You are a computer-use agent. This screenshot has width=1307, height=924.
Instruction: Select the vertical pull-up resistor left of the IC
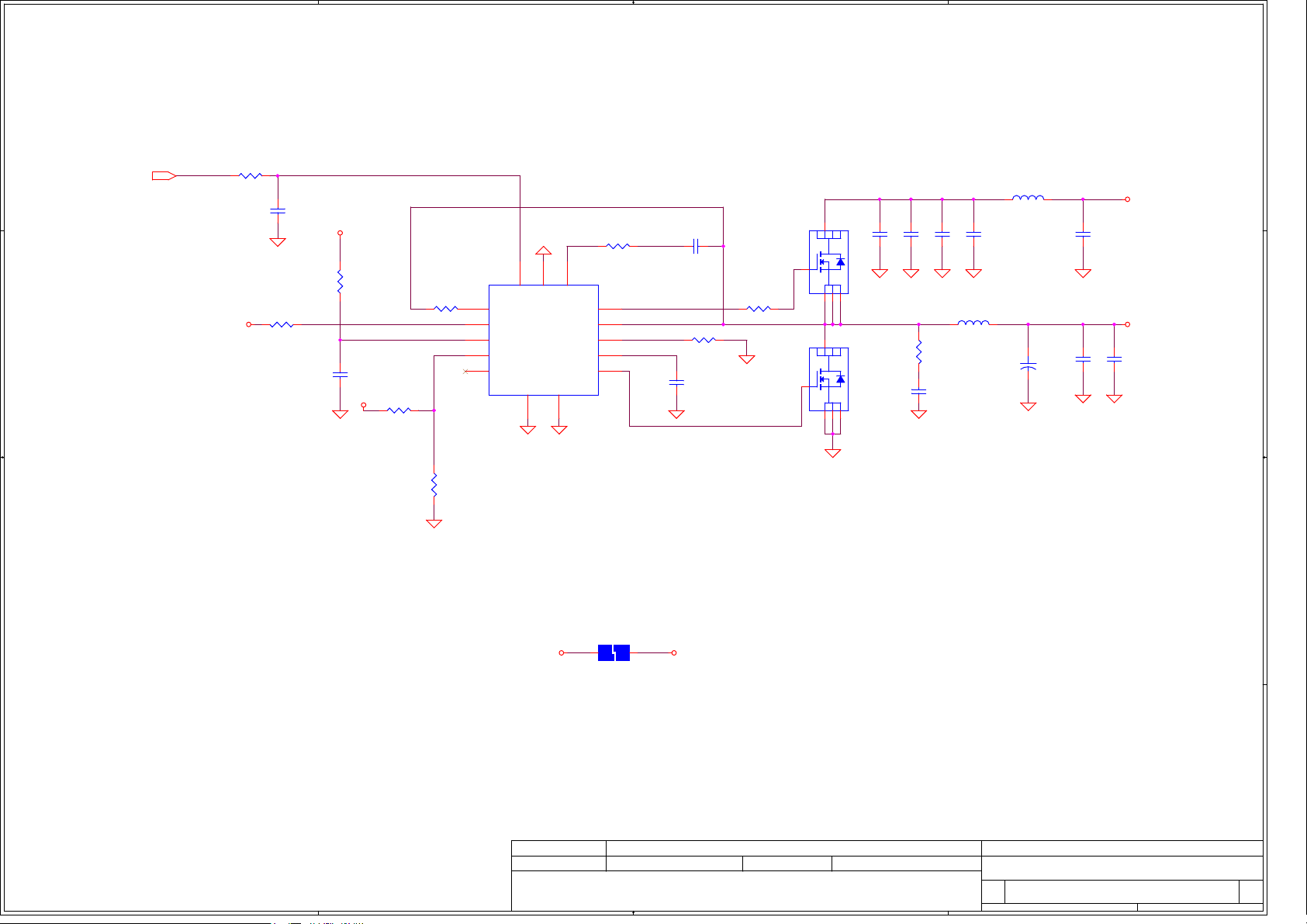tap(340, 282)
